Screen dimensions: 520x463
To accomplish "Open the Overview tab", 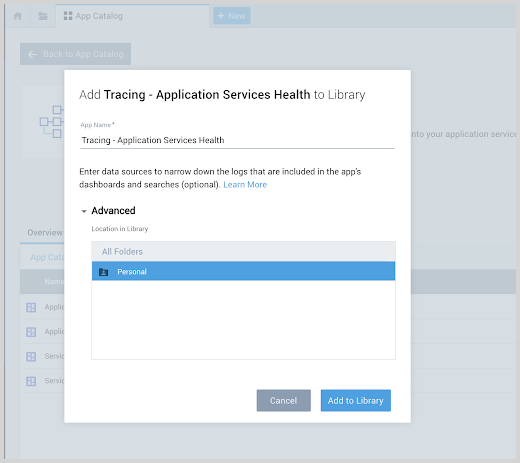I will [45, 232].
